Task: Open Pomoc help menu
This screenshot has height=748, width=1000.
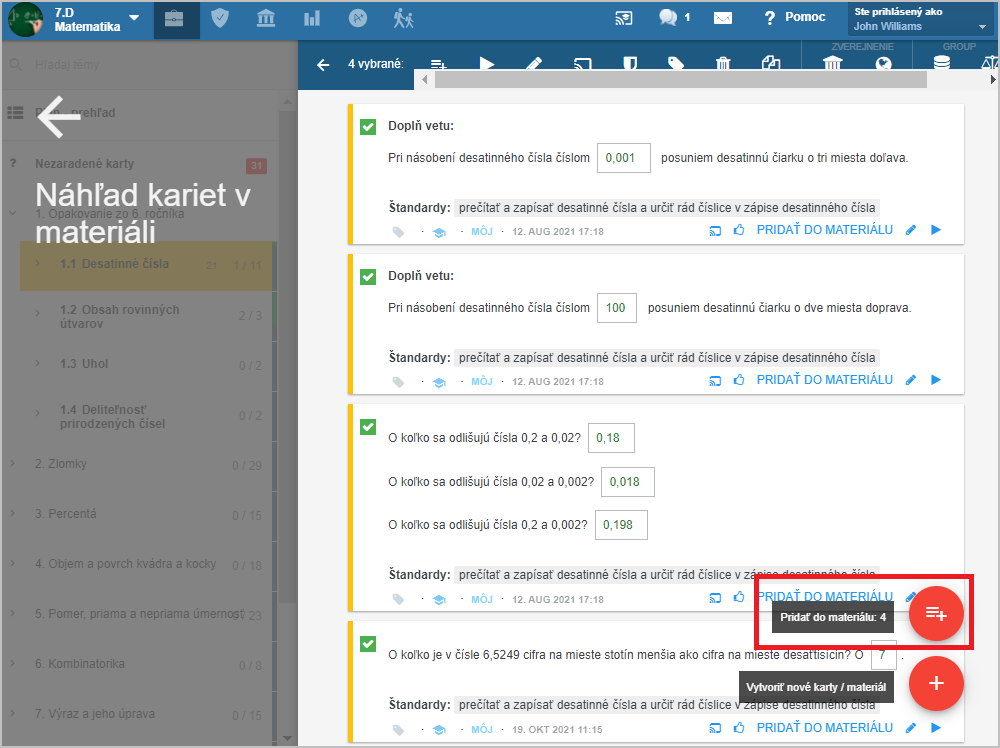Action: (795, 17)
